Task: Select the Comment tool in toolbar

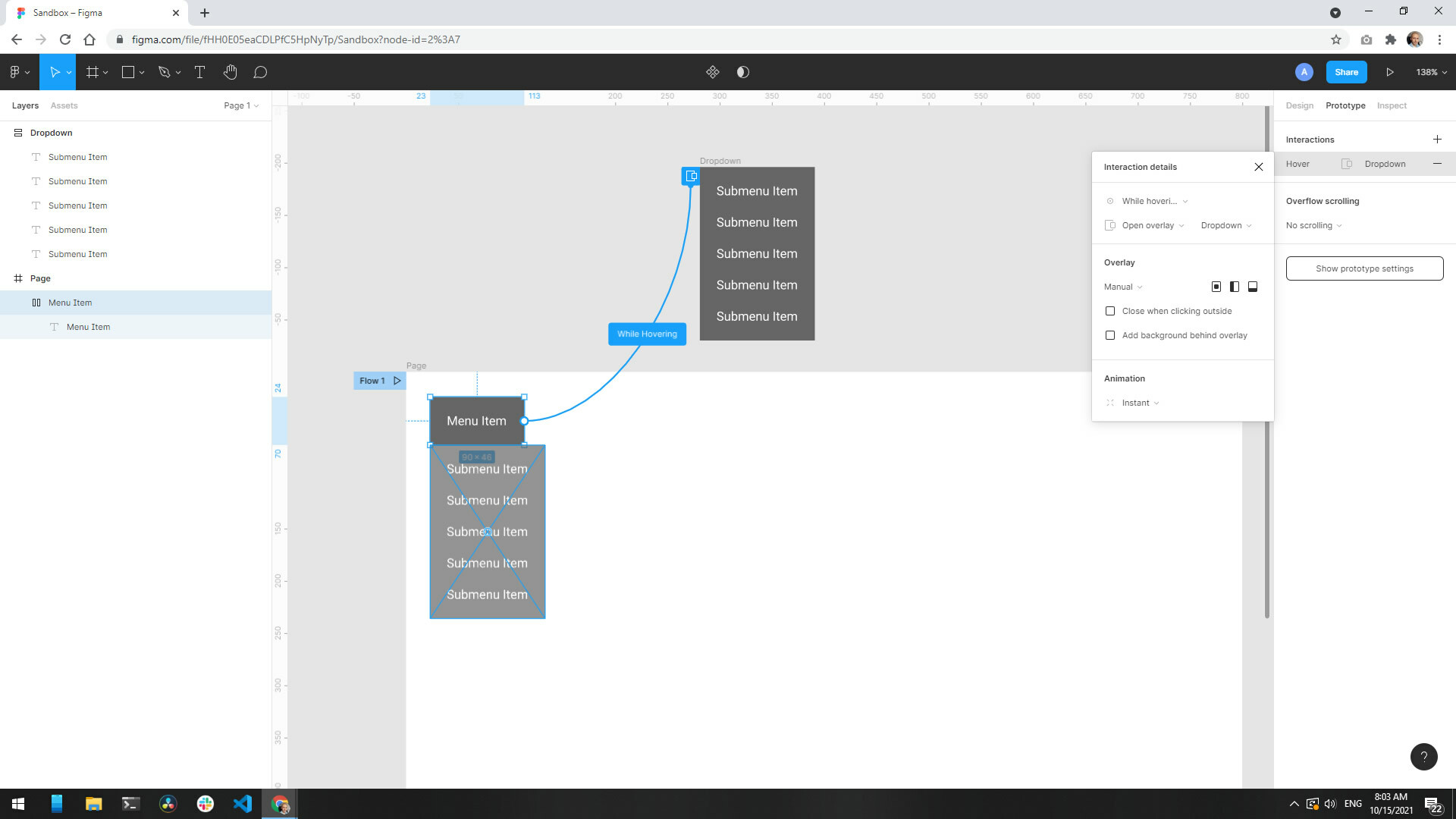Action: pos(260,72)
